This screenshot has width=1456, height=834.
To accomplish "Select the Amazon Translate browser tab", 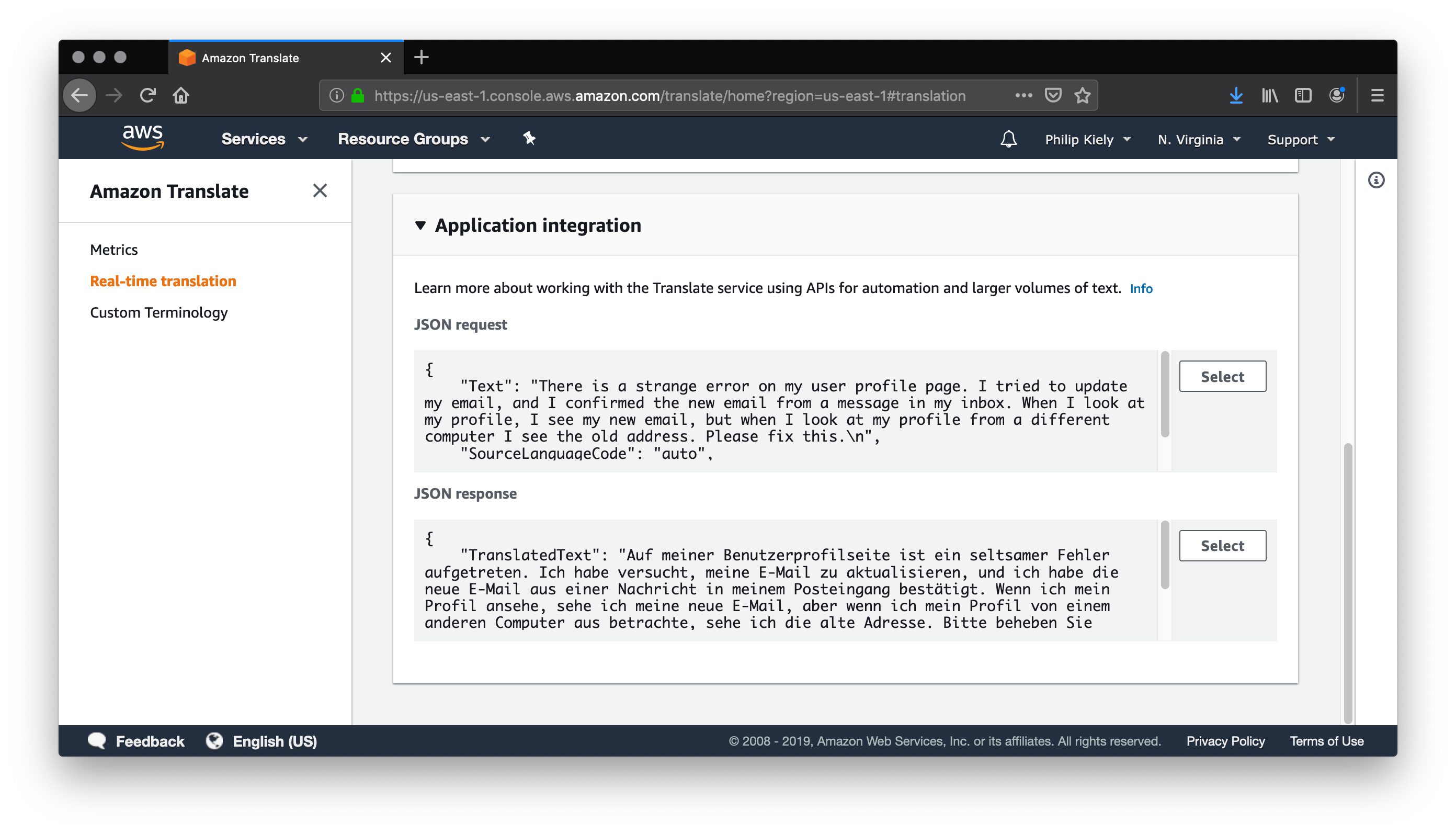I will [x=286, y=58].
